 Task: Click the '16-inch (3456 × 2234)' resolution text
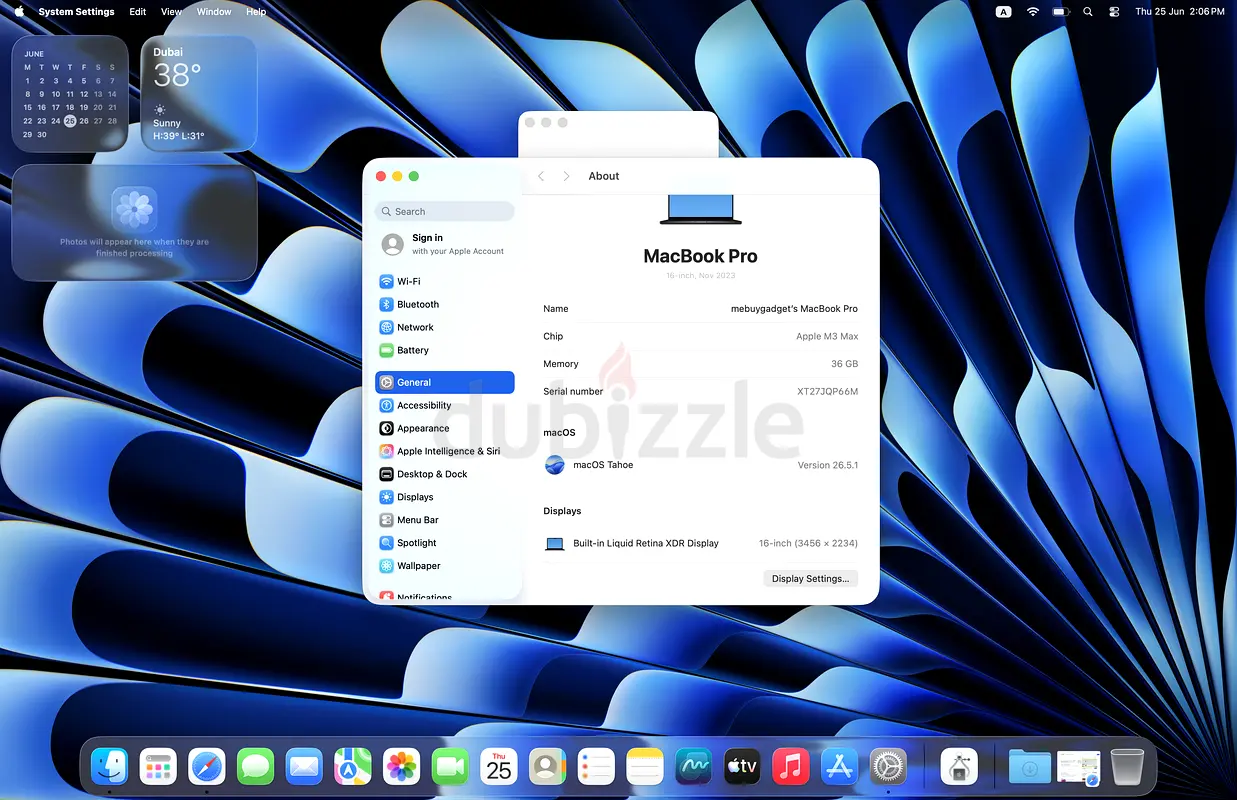(808, 543)
